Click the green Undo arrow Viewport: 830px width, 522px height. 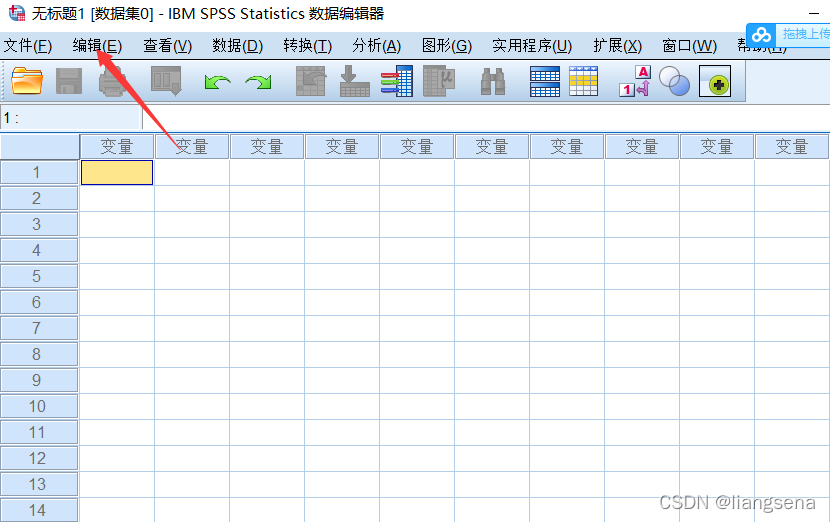click(x=218, y=82)
